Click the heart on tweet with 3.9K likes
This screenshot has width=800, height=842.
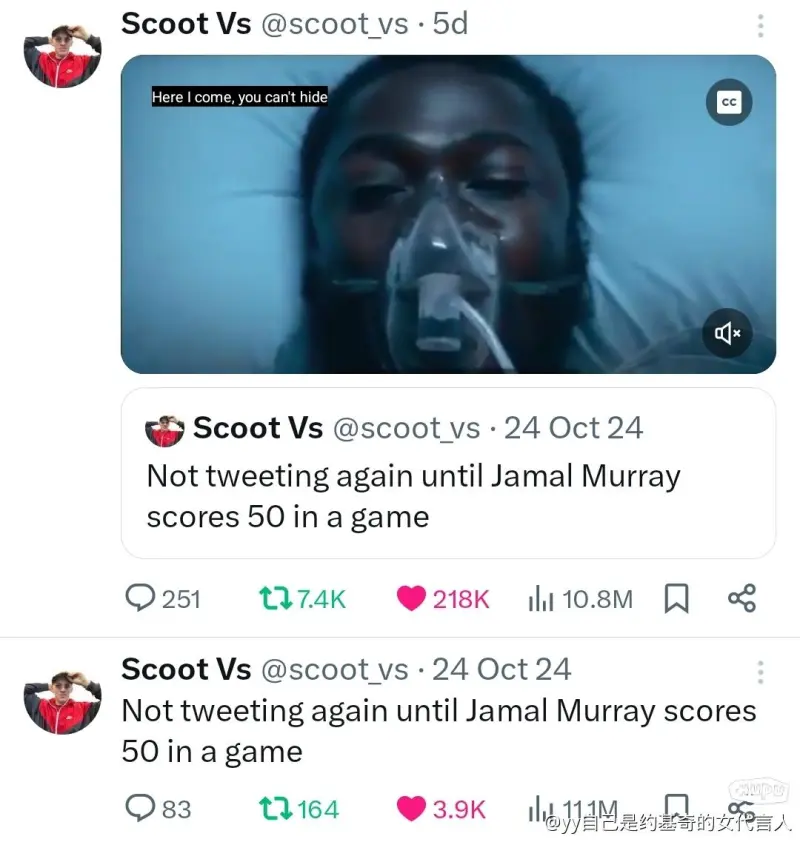click(411, 809)
